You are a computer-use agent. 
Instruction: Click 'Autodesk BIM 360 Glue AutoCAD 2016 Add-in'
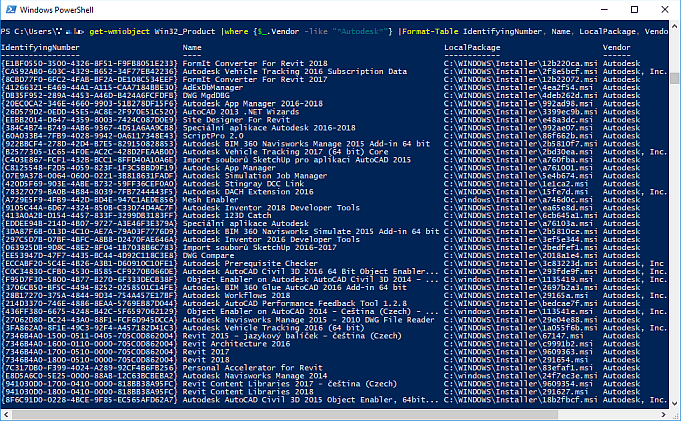[294, 288]
